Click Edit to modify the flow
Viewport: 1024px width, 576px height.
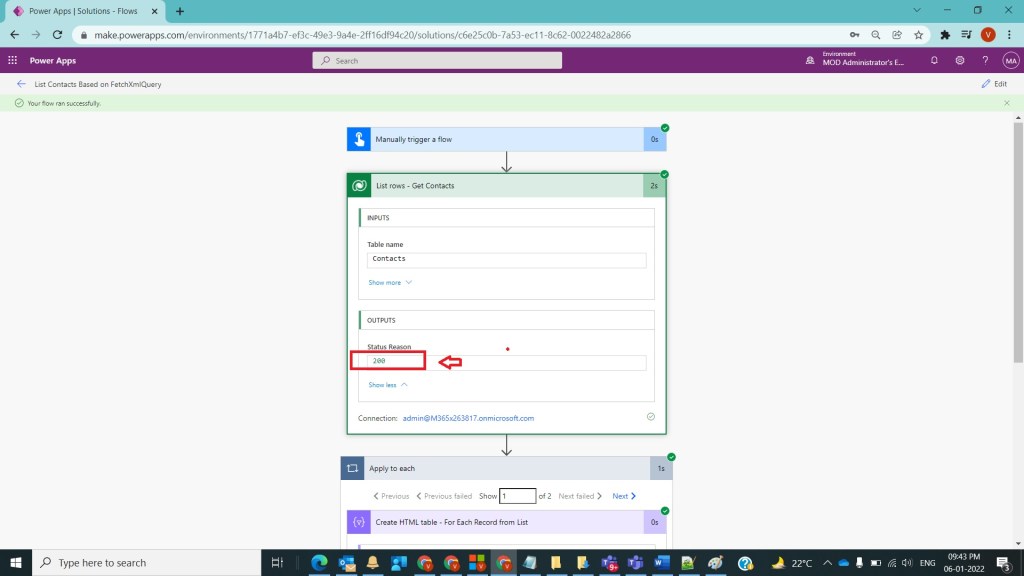(x=994, y=84)
